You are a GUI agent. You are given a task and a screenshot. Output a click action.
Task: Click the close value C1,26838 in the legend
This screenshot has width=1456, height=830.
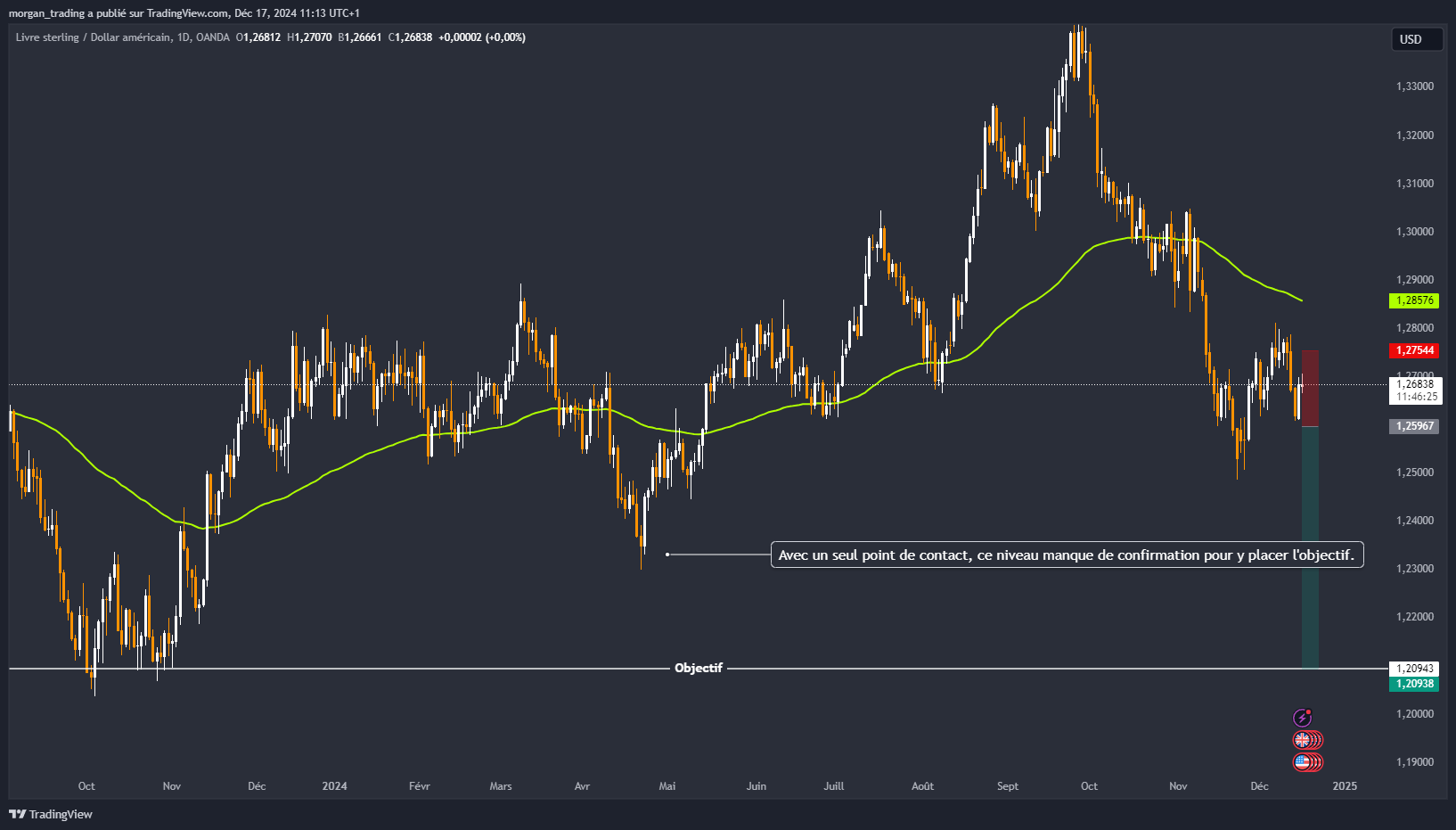411,37
